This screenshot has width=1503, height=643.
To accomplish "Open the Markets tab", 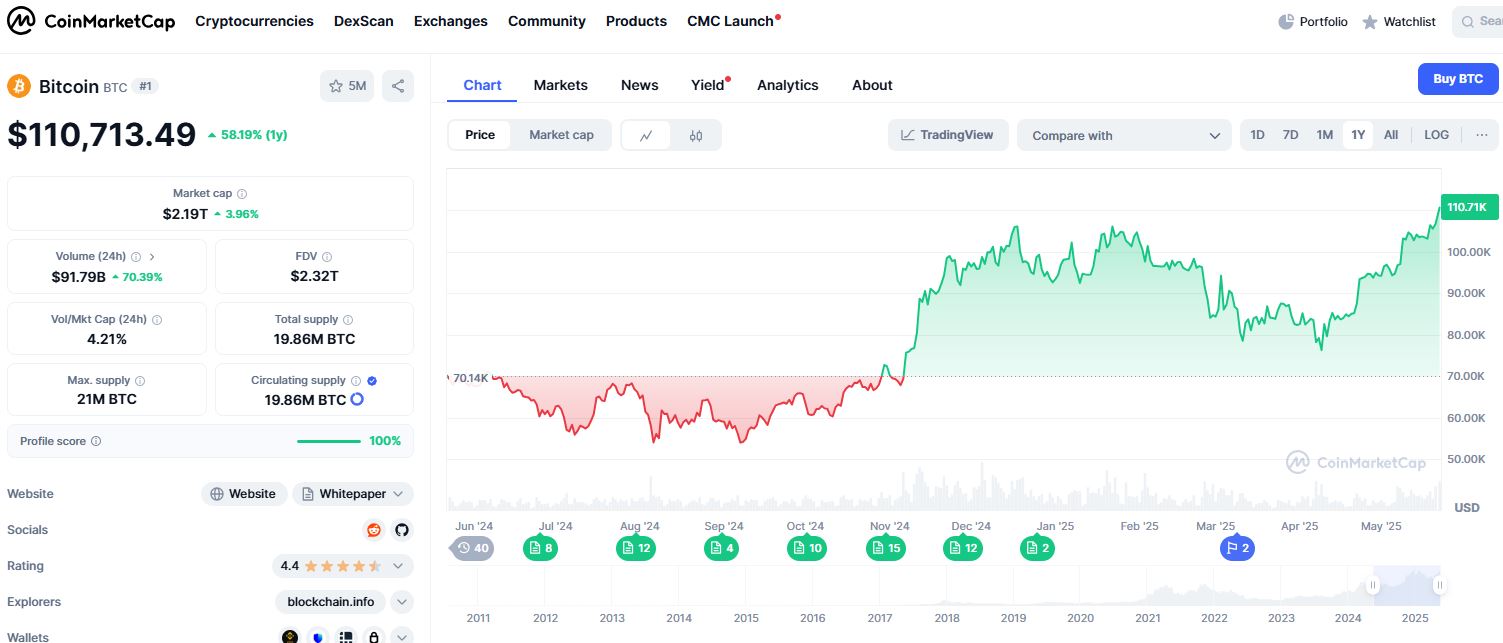I will click(x=560, y=85).
